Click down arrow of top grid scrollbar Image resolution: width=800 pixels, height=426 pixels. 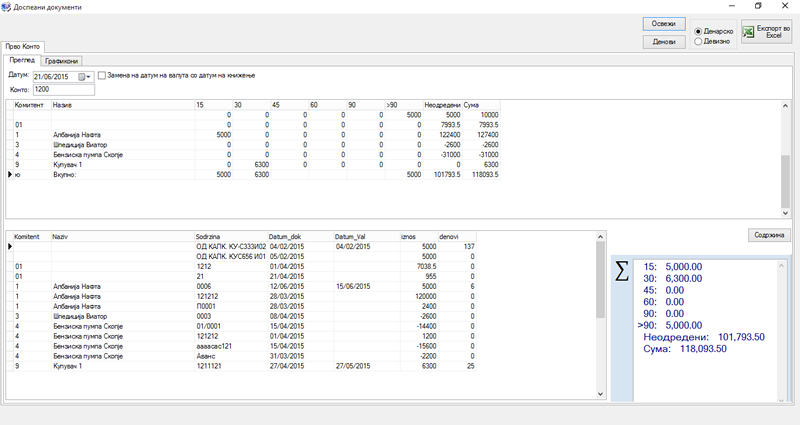(x=785, y=213)
